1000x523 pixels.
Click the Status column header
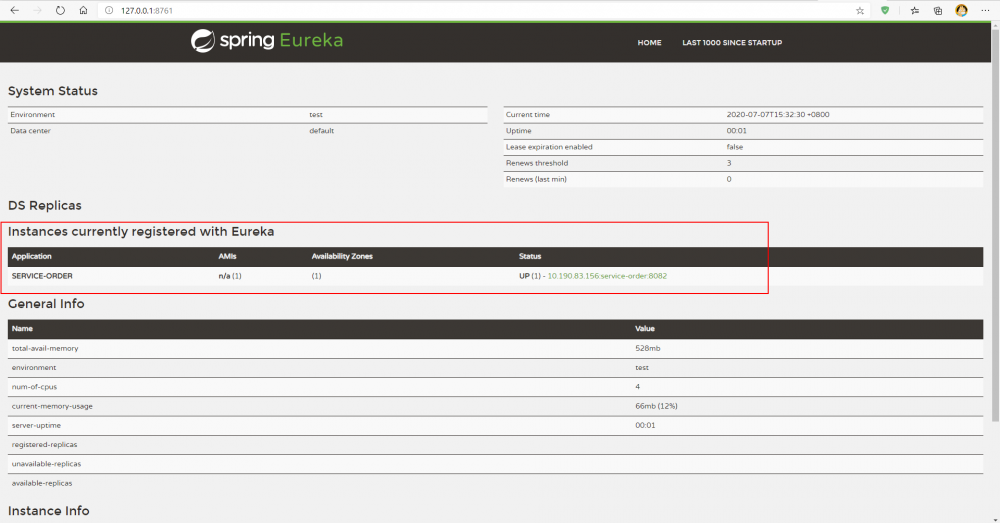point(530,256)
